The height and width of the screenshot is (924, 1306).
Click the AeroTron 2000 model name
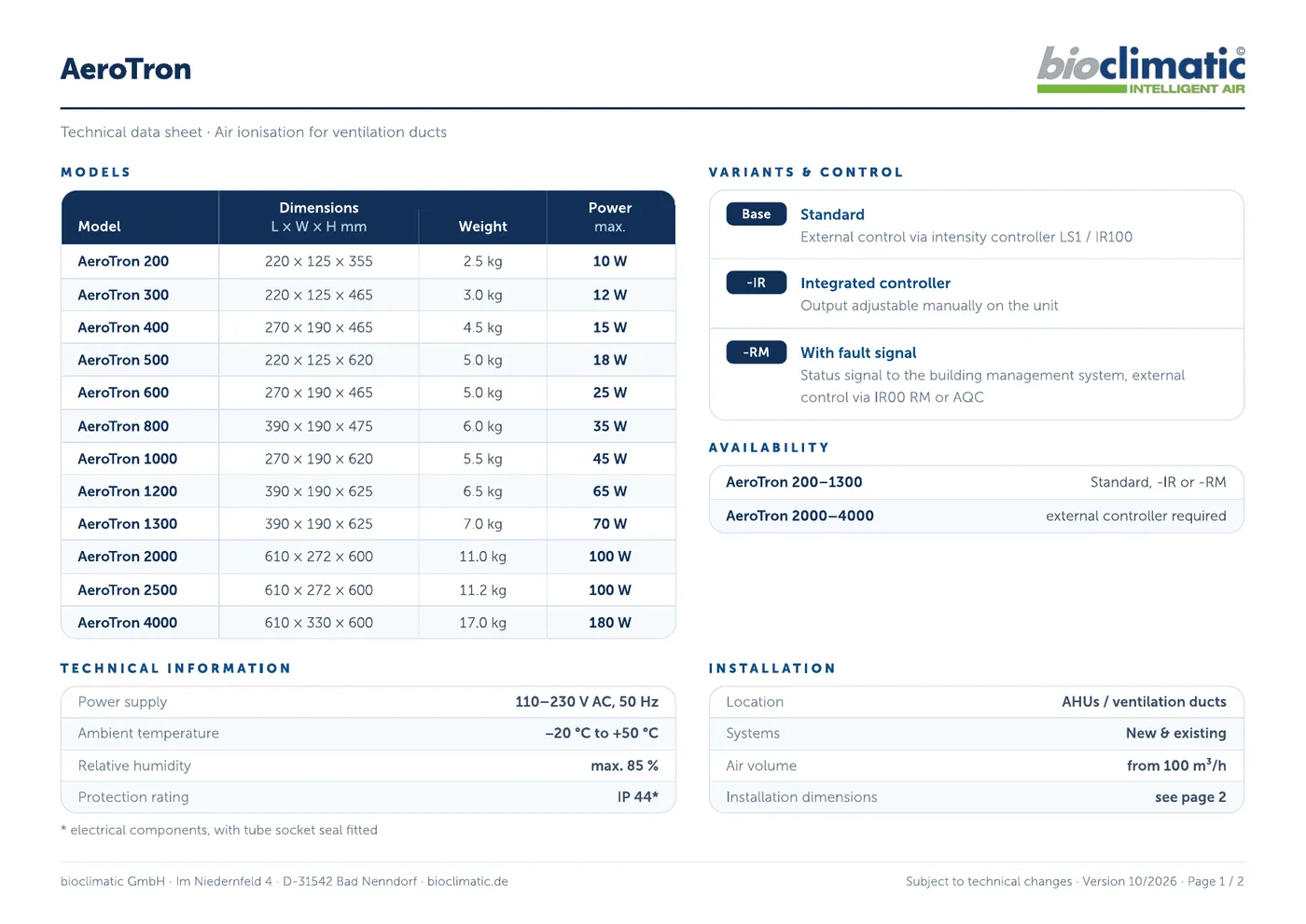coord(128,557)
